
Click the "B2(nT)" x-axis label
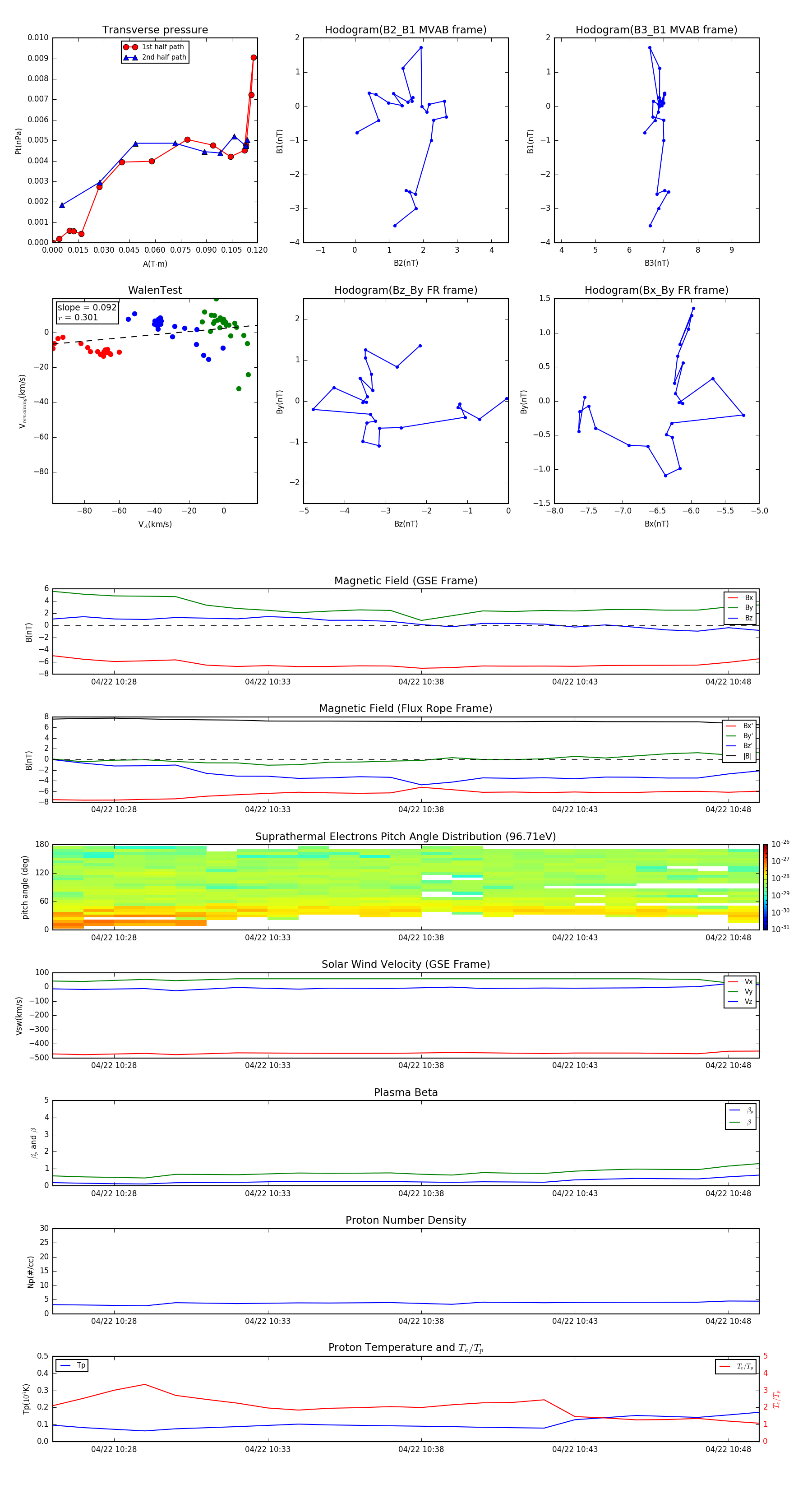(x=406, y=263)
